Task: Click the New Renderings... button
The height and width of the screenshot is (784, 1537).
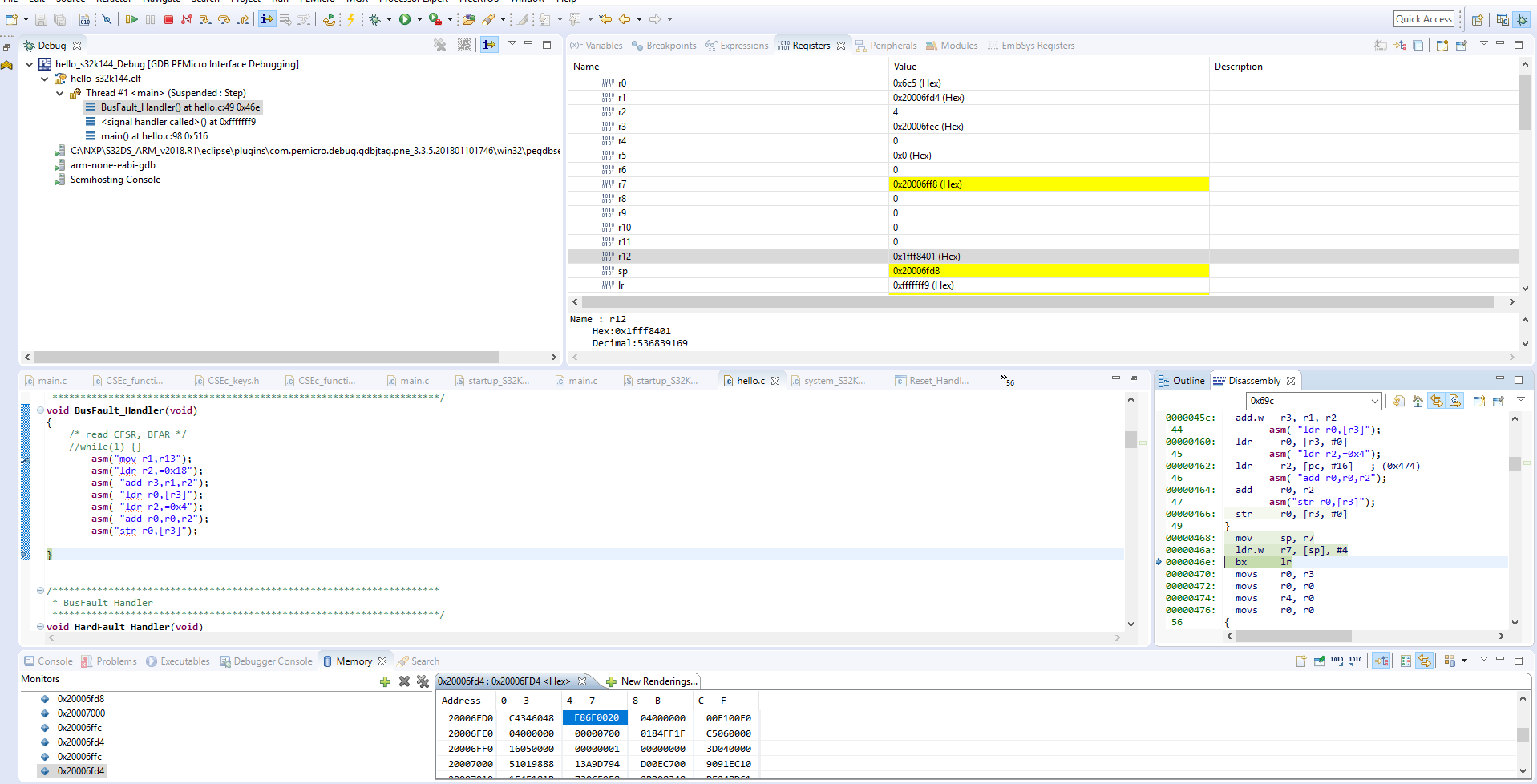Action: [657, 681]
